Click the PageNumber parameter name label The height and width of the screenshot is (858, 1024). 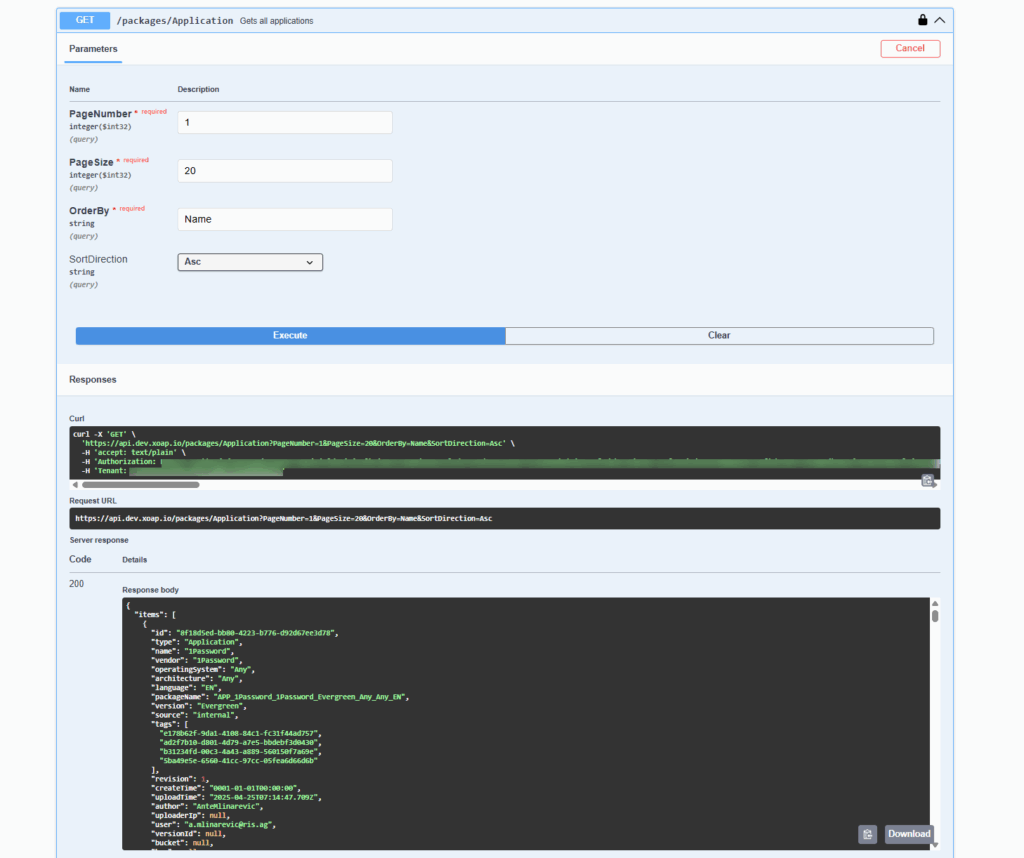(x=101, y=114)
